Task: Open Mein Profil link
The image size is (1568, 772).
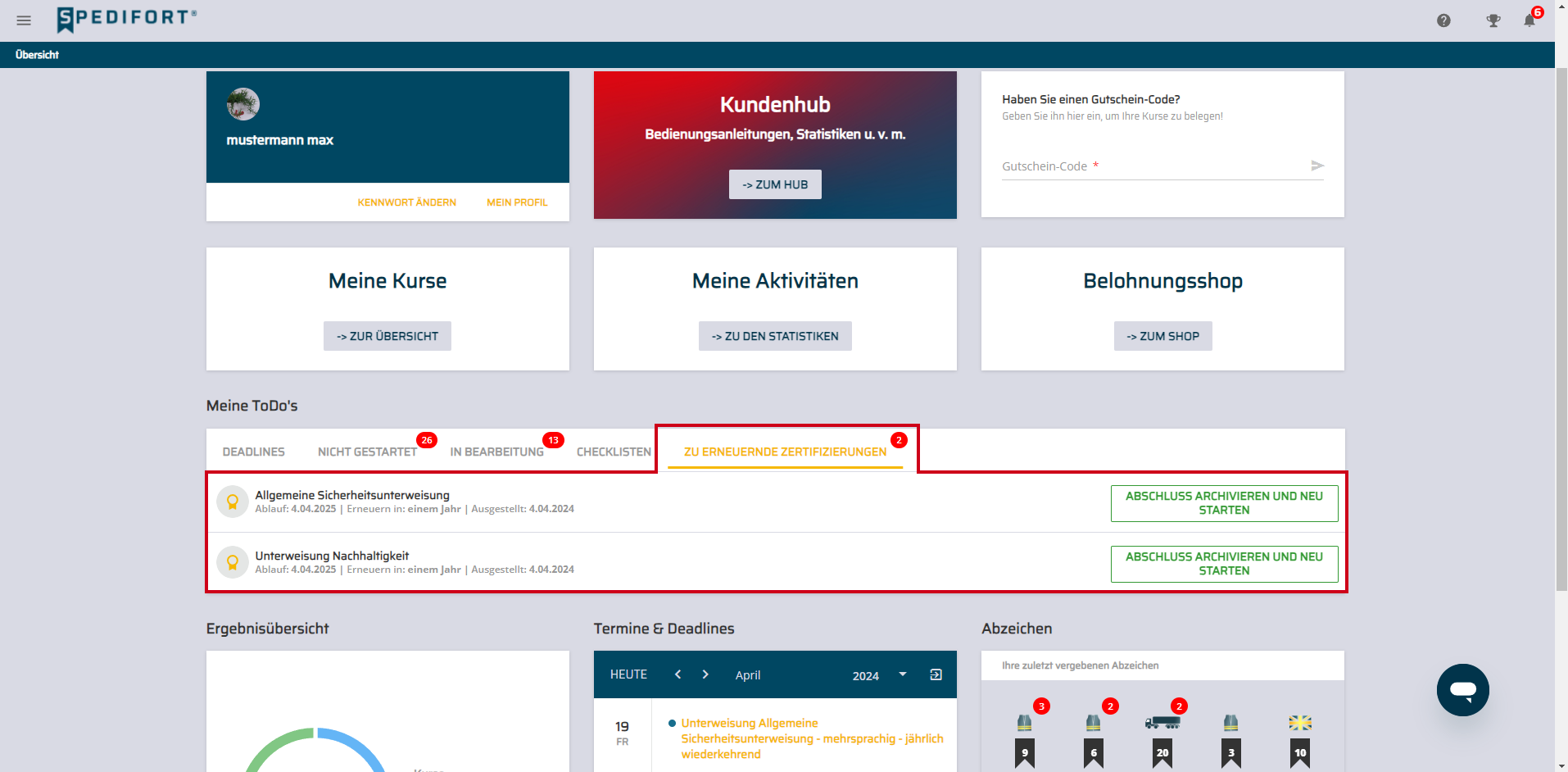Action: (517, 202)
